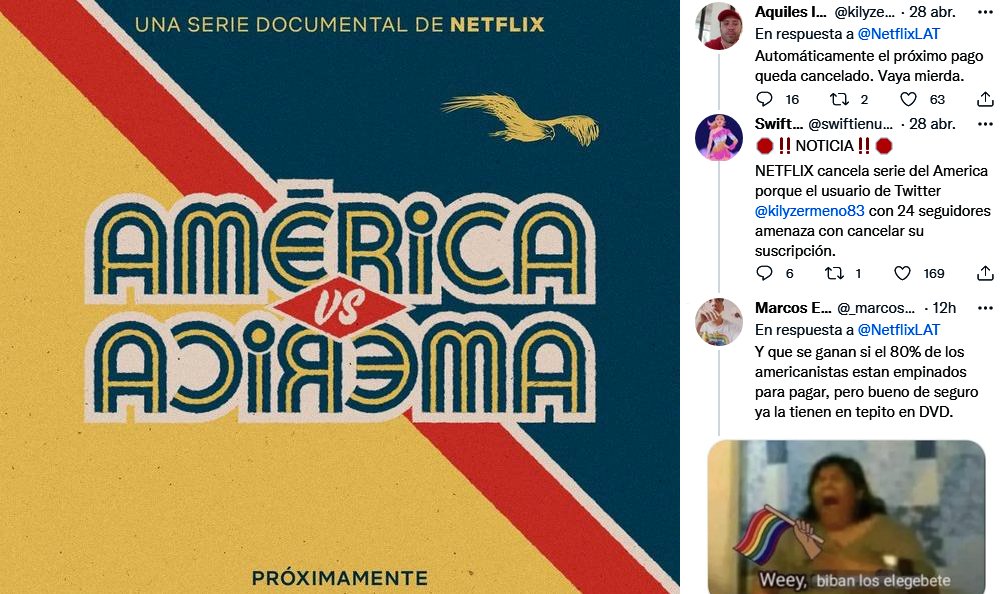
Task: Open Marcos' profile avatar
Action: (718, 321)
